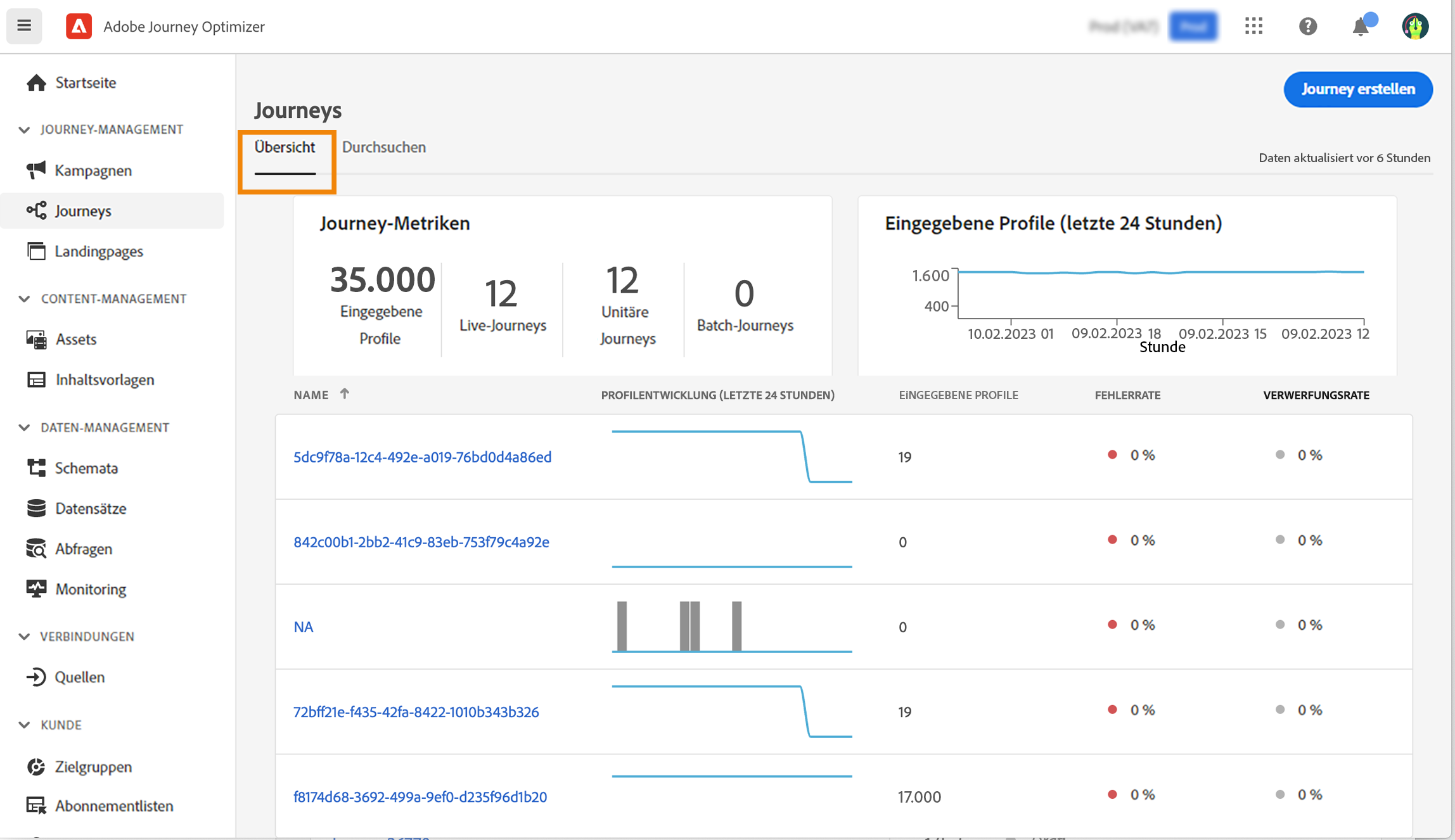Collapse the Daten-Management section
The image size is (1455, 840).
pos(24,428)
